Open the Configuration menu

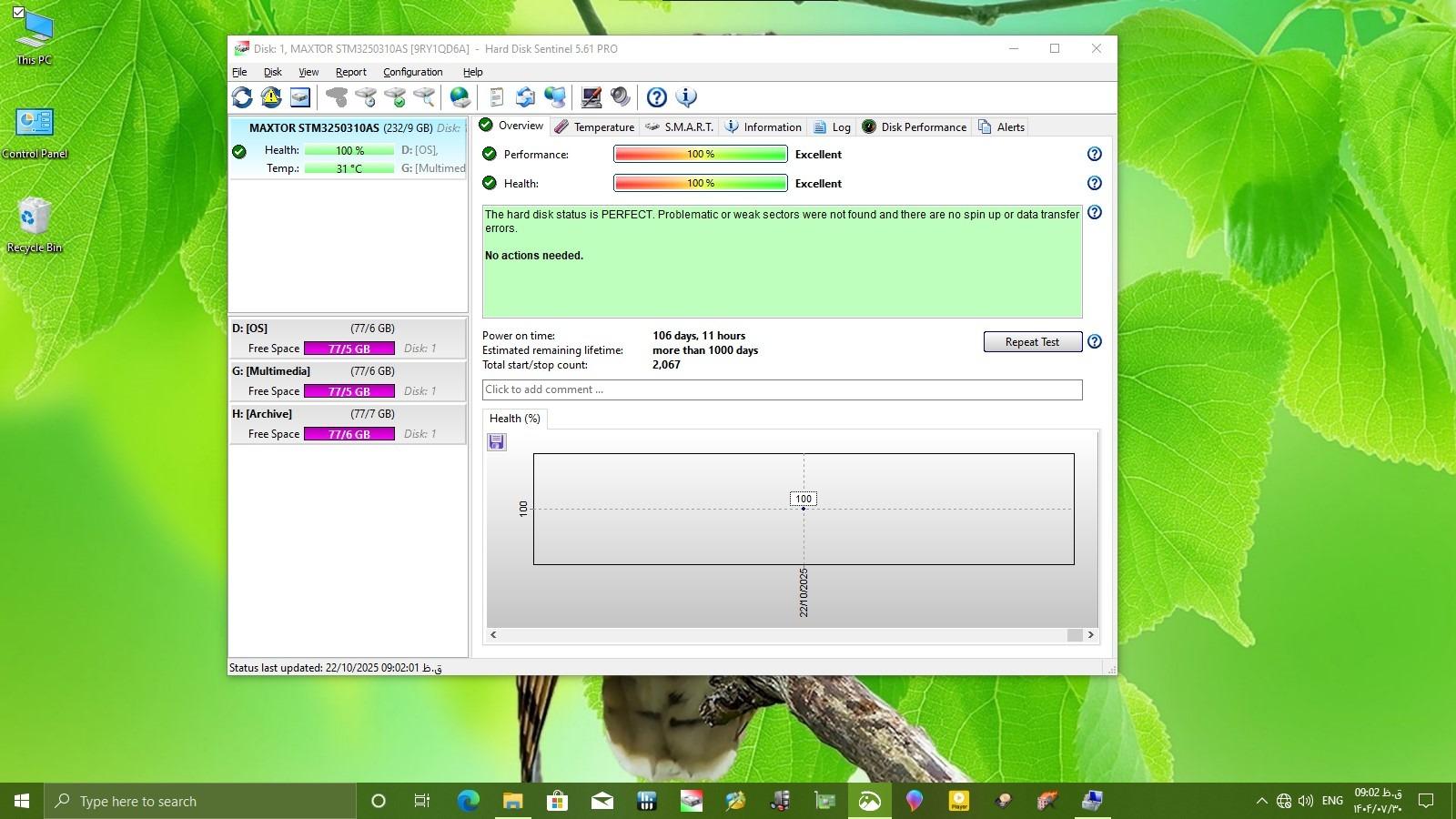[412, 72]
